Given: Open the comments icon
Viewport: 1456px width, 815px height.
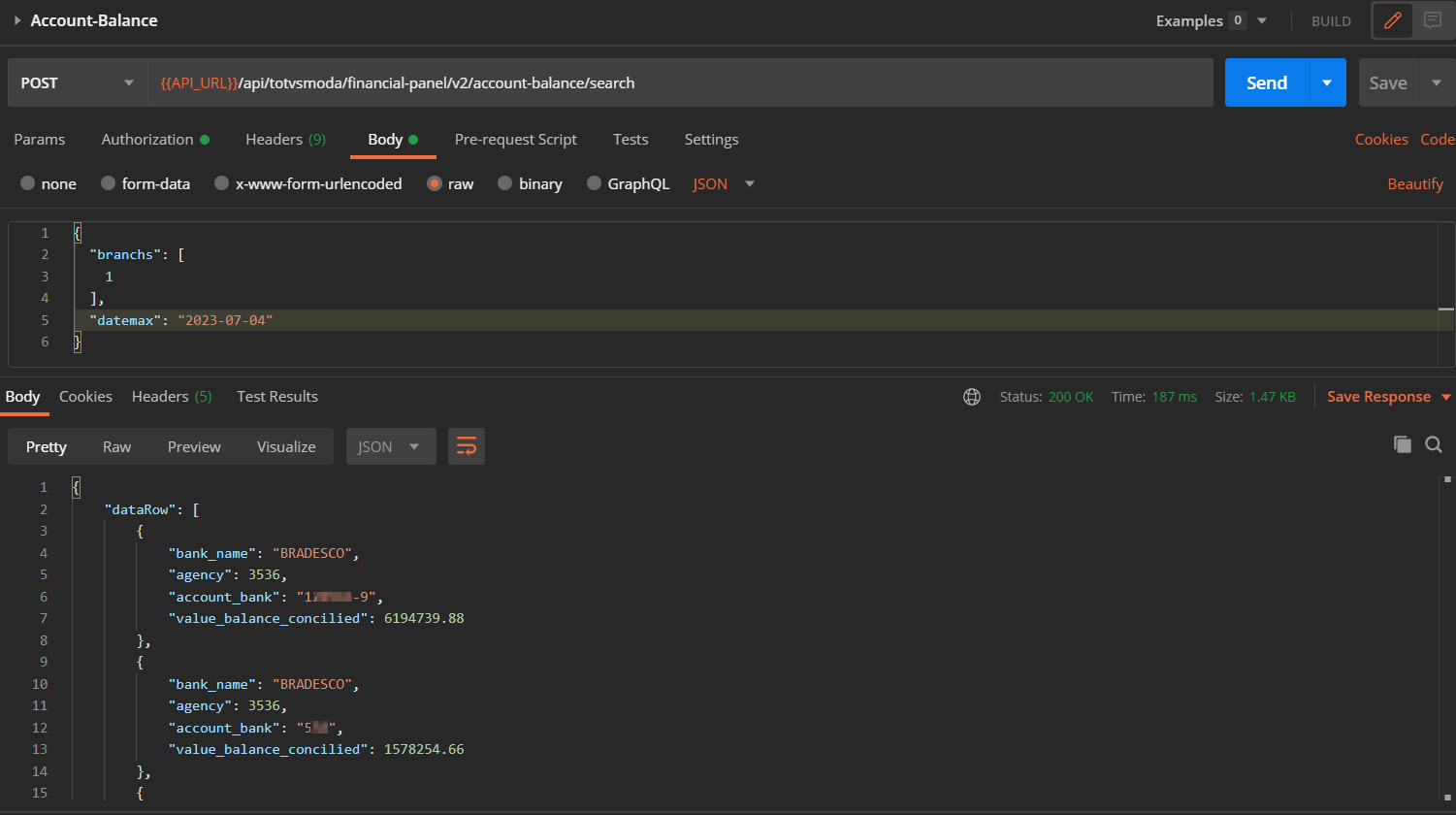Looking at the screenshot, I should pyautogui.click(x=1433, y=20).
